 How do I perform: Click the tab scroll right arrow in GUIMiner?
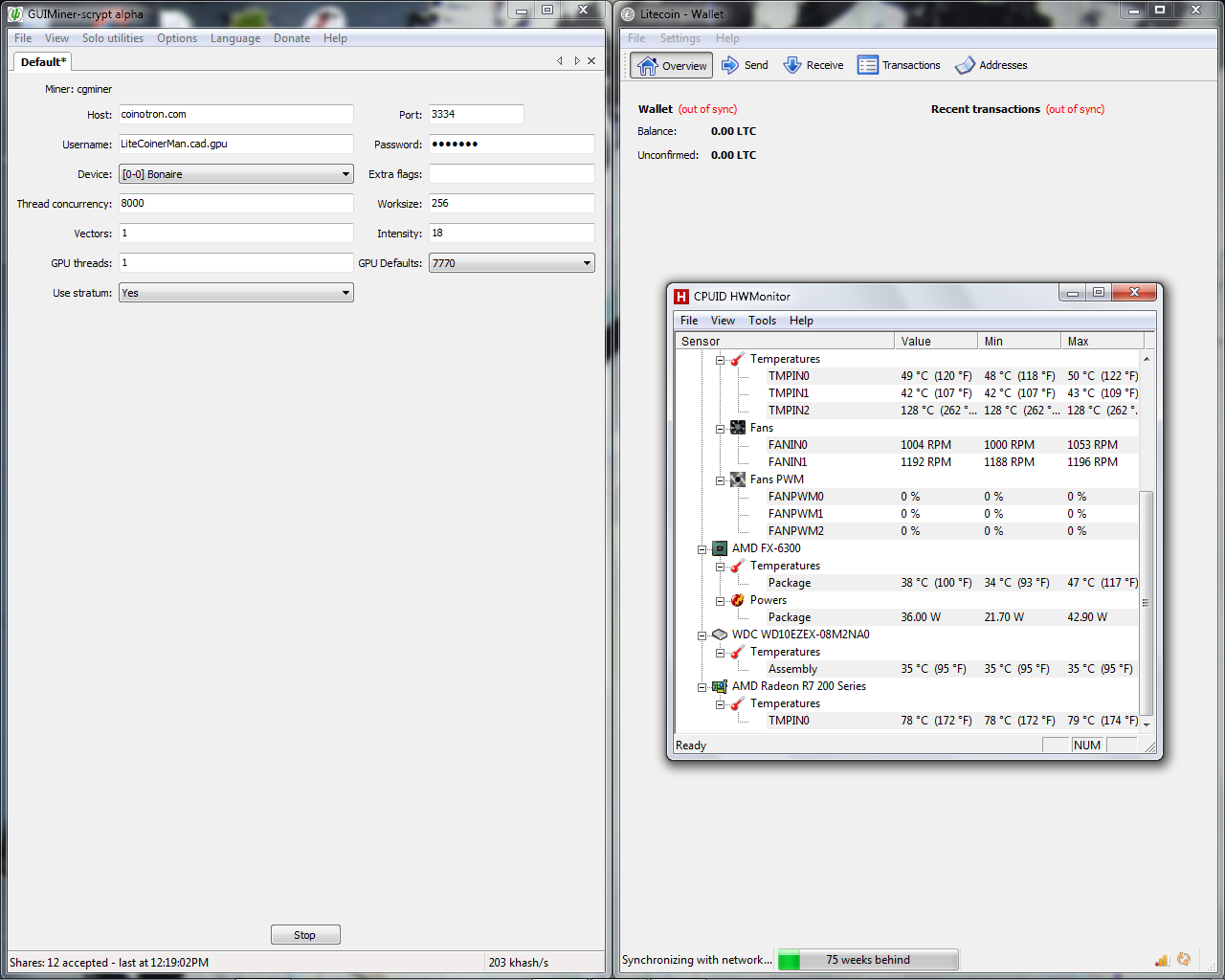pyautogui.click(x=576, y=60)
